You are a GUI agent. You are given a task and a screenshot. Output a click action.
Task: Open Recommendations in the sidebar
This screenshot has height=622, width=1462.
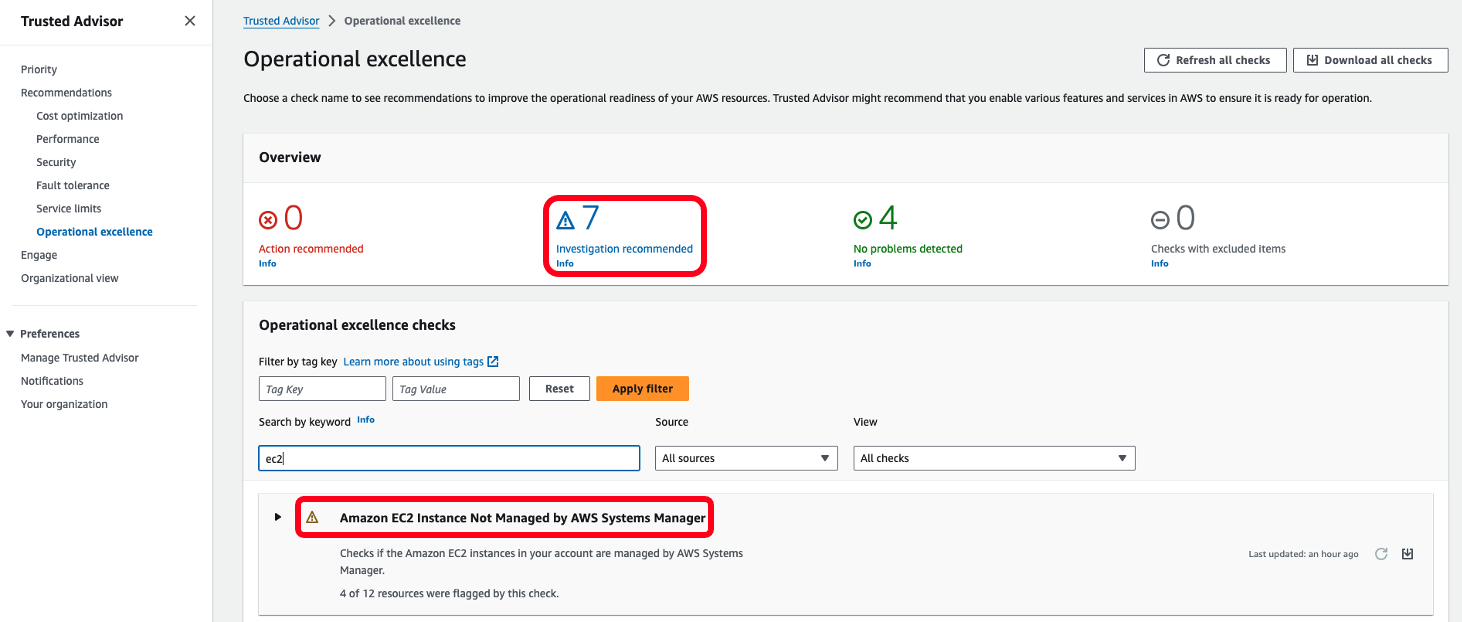[x=66, y=93]
